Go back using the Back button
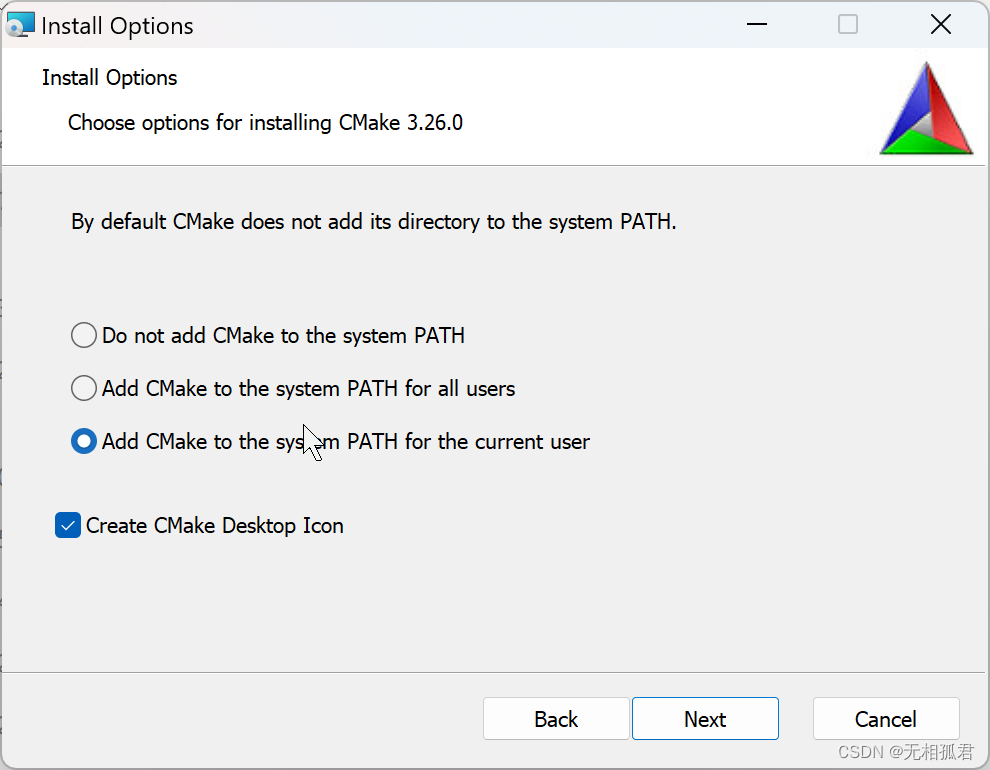990x770 pixels. point(556,719)
